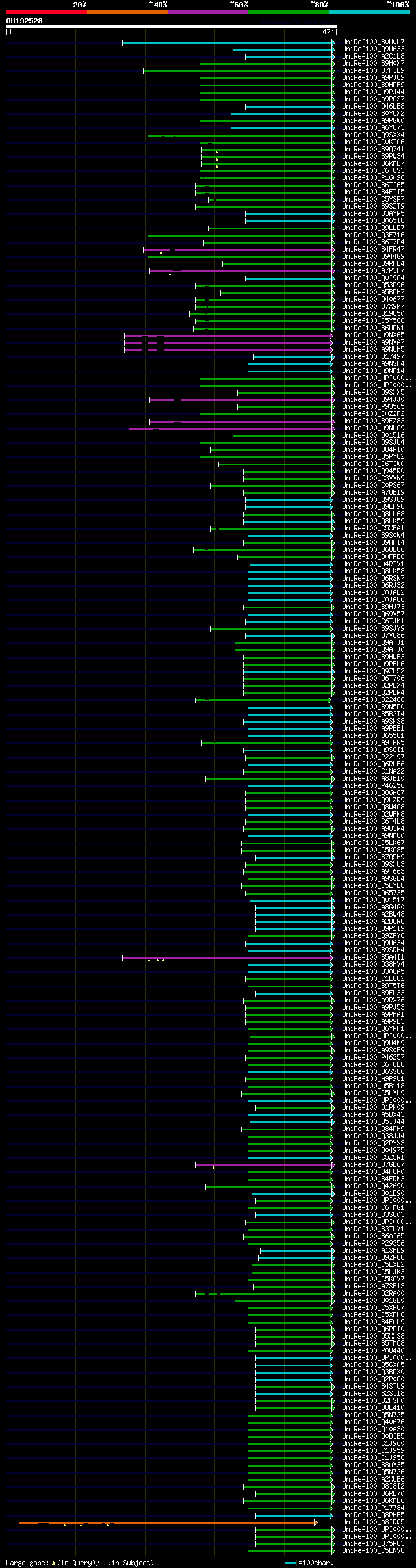
Task: Select the AU192528 query label
Action: pyautogui.click(x=25, y=21)
